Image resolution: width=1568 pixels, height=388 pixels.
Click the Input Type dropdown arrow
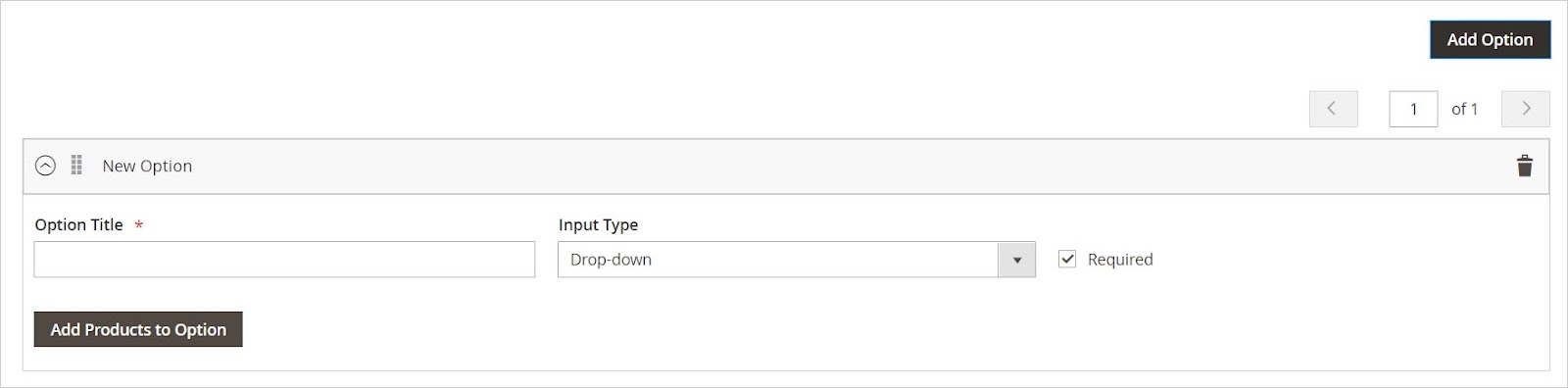(1017, 260)
